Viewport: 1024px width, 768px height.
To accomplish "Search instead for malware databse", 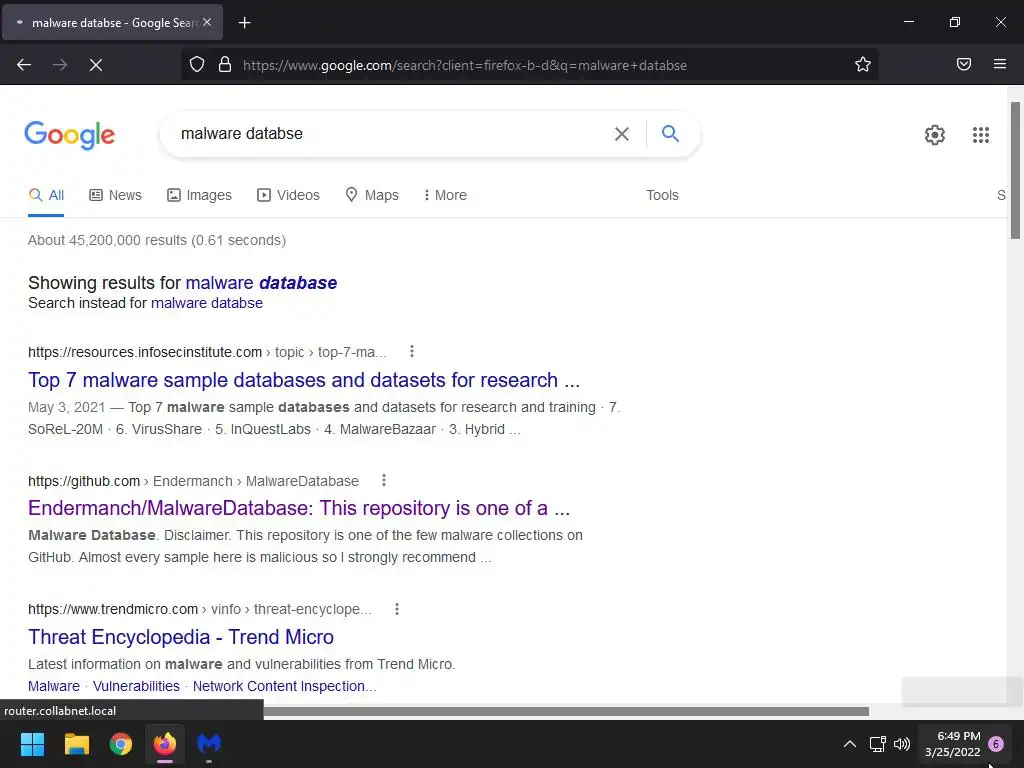I will pos(206,303).
